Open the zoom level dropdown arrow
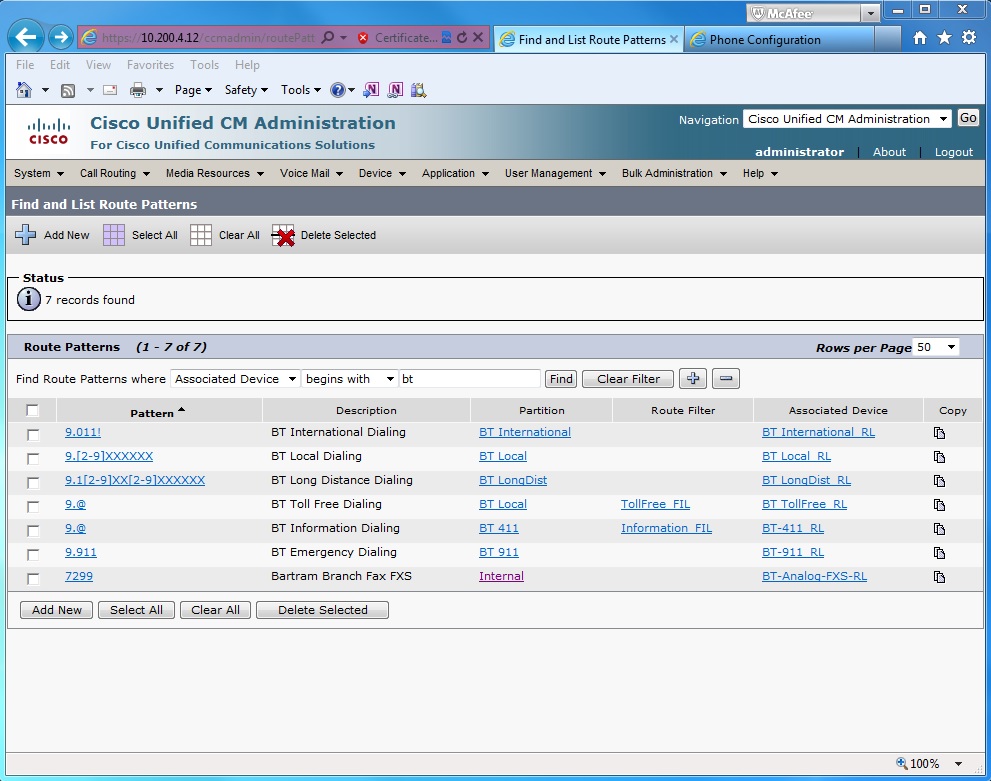The image size is (991, 781). 958,763
